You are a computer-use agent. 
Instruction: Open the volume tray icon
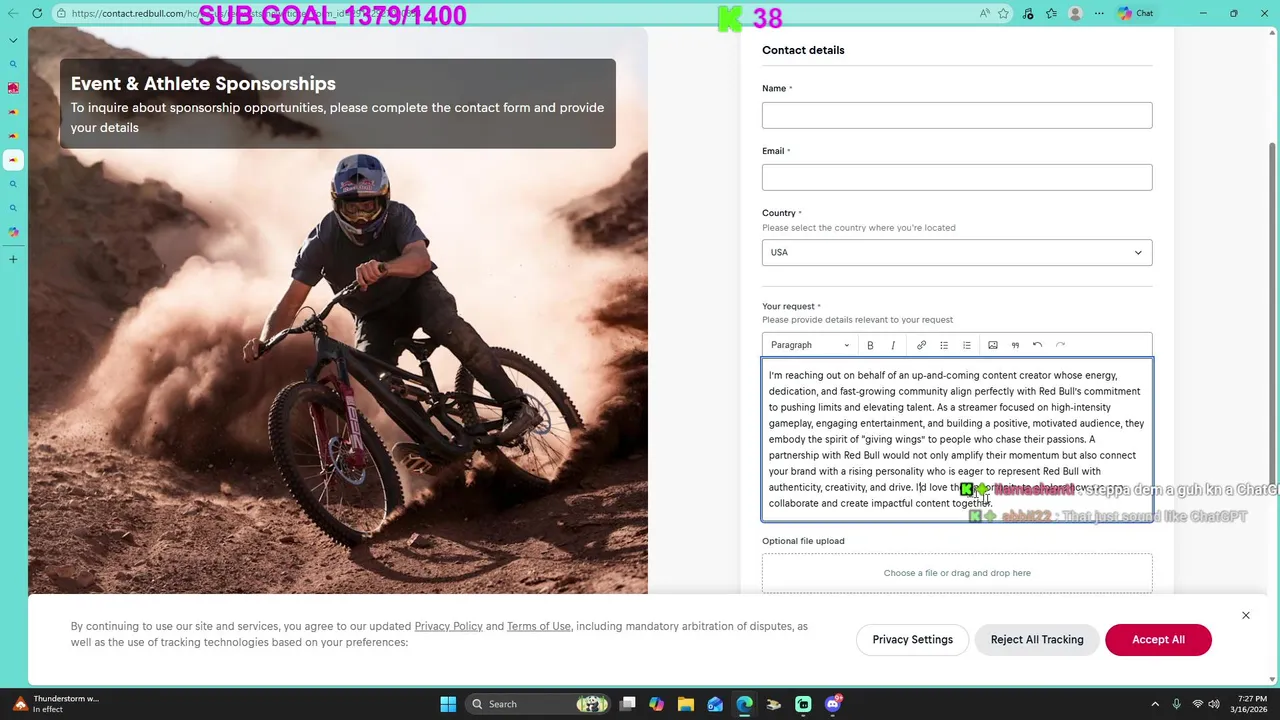tap(1215, 704)
